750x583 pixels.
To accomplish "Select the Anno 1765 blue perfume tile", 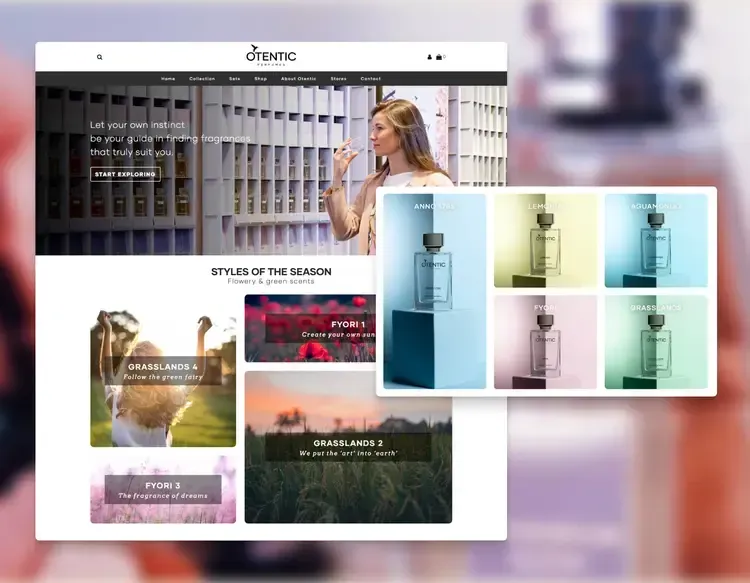I will [x=434, y=291].
